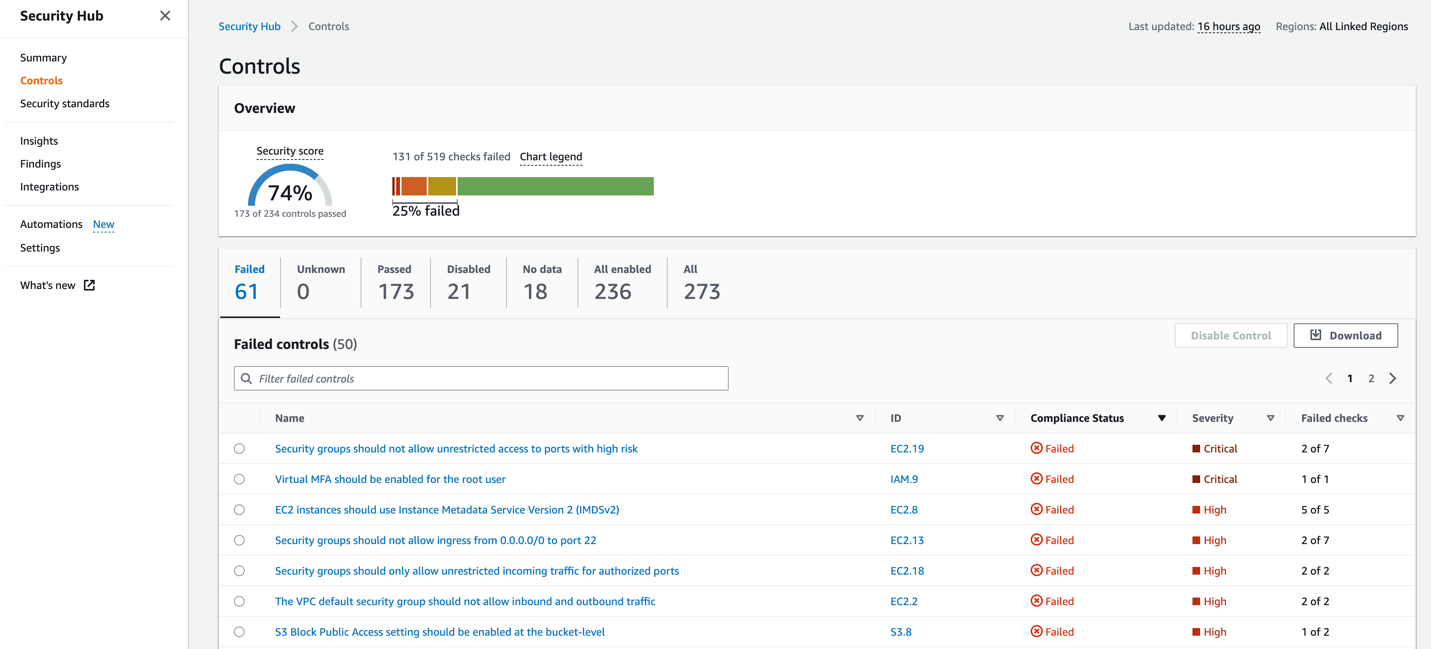Open the EC2.13 control details link
This screenshot has height=649, width=1431.
pos(906,540)
